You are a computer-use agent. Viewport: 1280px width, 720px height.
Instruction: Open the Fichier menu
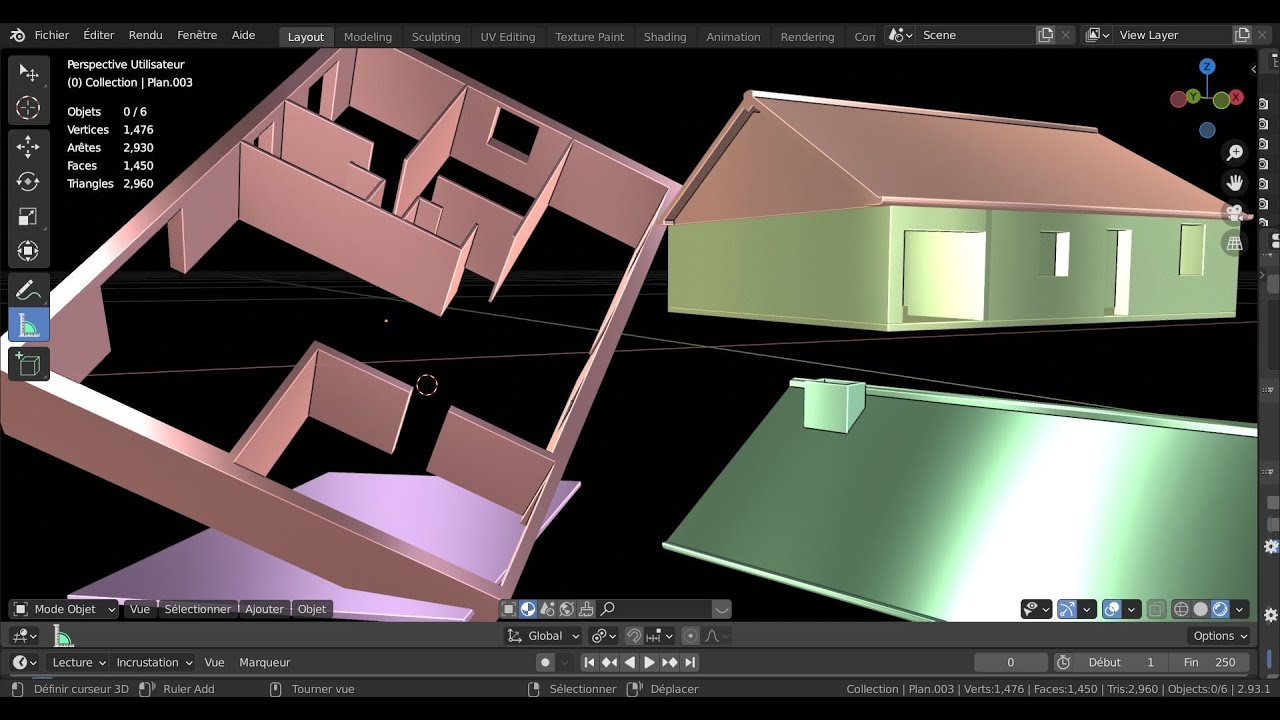tap(52, 35)
